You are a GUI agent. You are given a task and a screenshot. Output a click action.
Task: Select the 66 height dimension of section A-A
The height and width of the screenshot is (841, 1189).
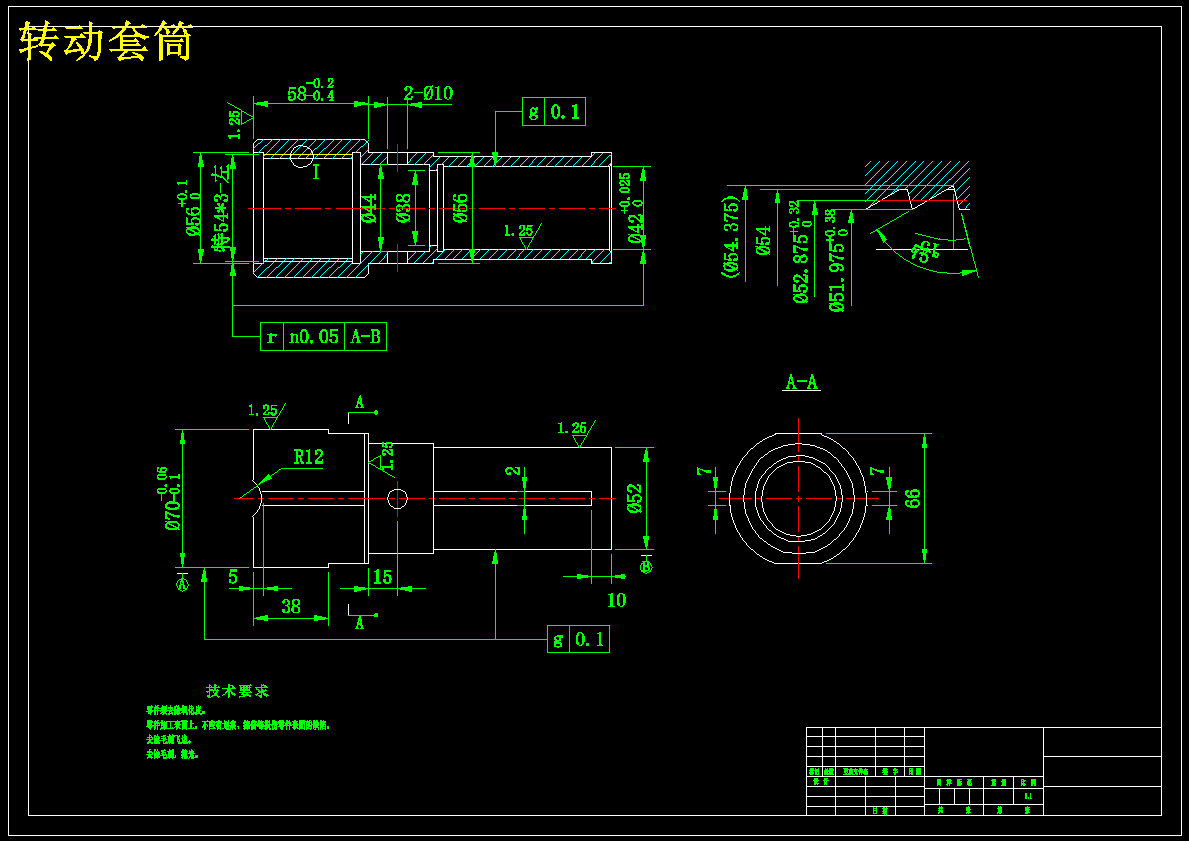(913, 498)
